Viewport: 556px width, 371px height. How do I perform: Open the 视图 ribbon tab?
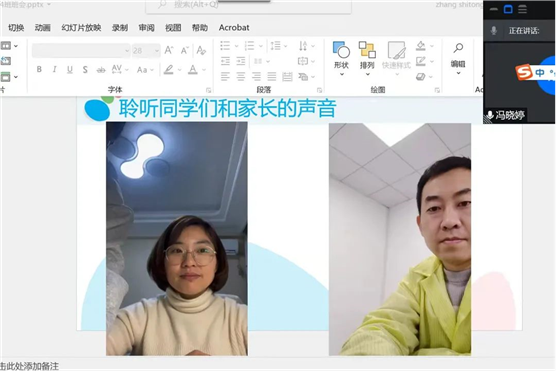pos(173,28)
